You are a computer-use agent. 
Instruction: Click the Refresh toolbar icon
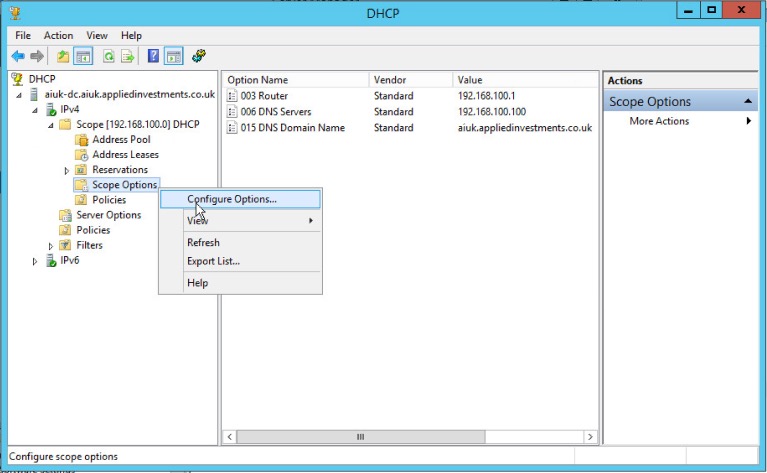[x=108, y=56]
